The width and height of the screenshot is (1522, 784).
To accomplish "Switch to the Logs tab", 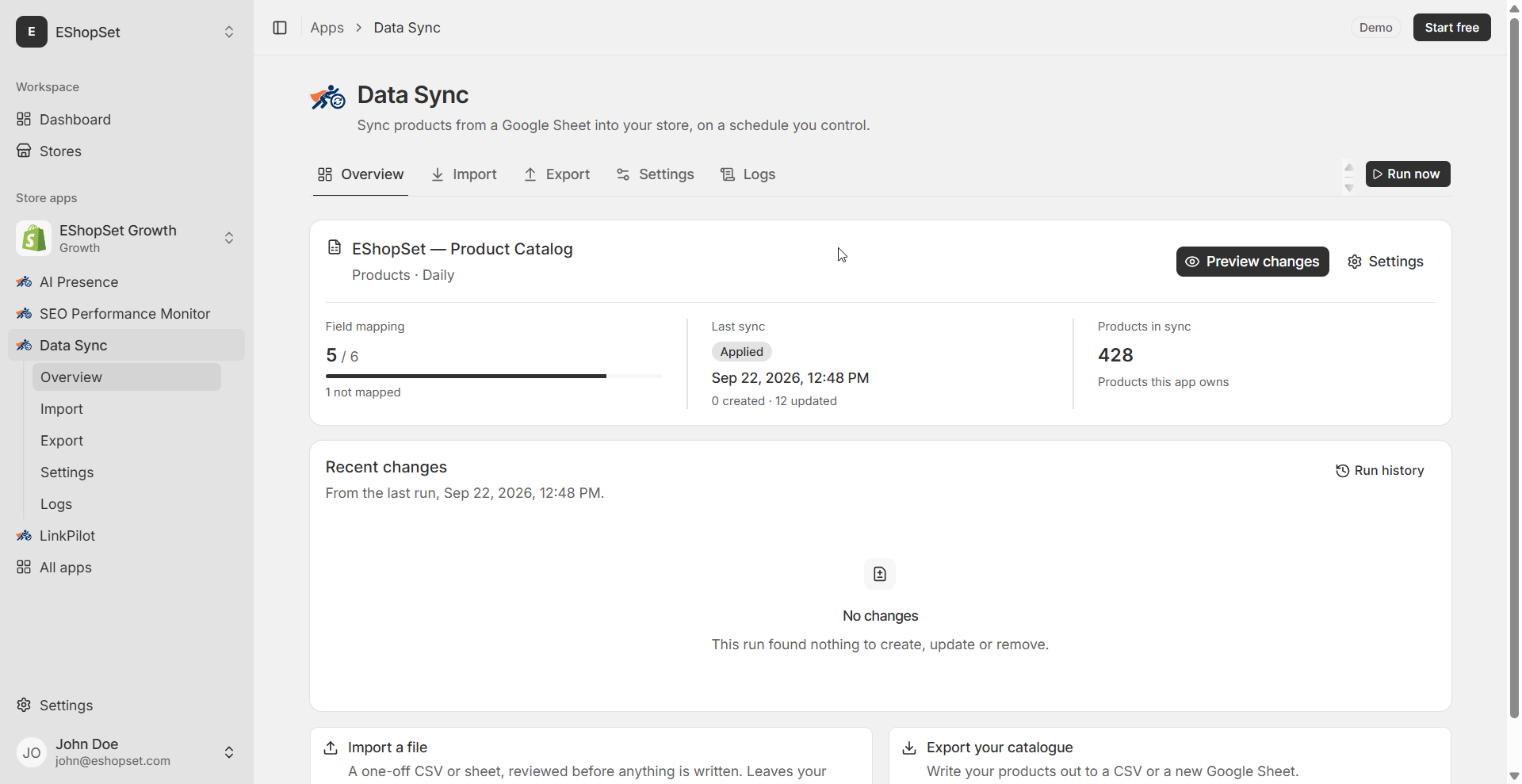I will (x=748, y=174).
